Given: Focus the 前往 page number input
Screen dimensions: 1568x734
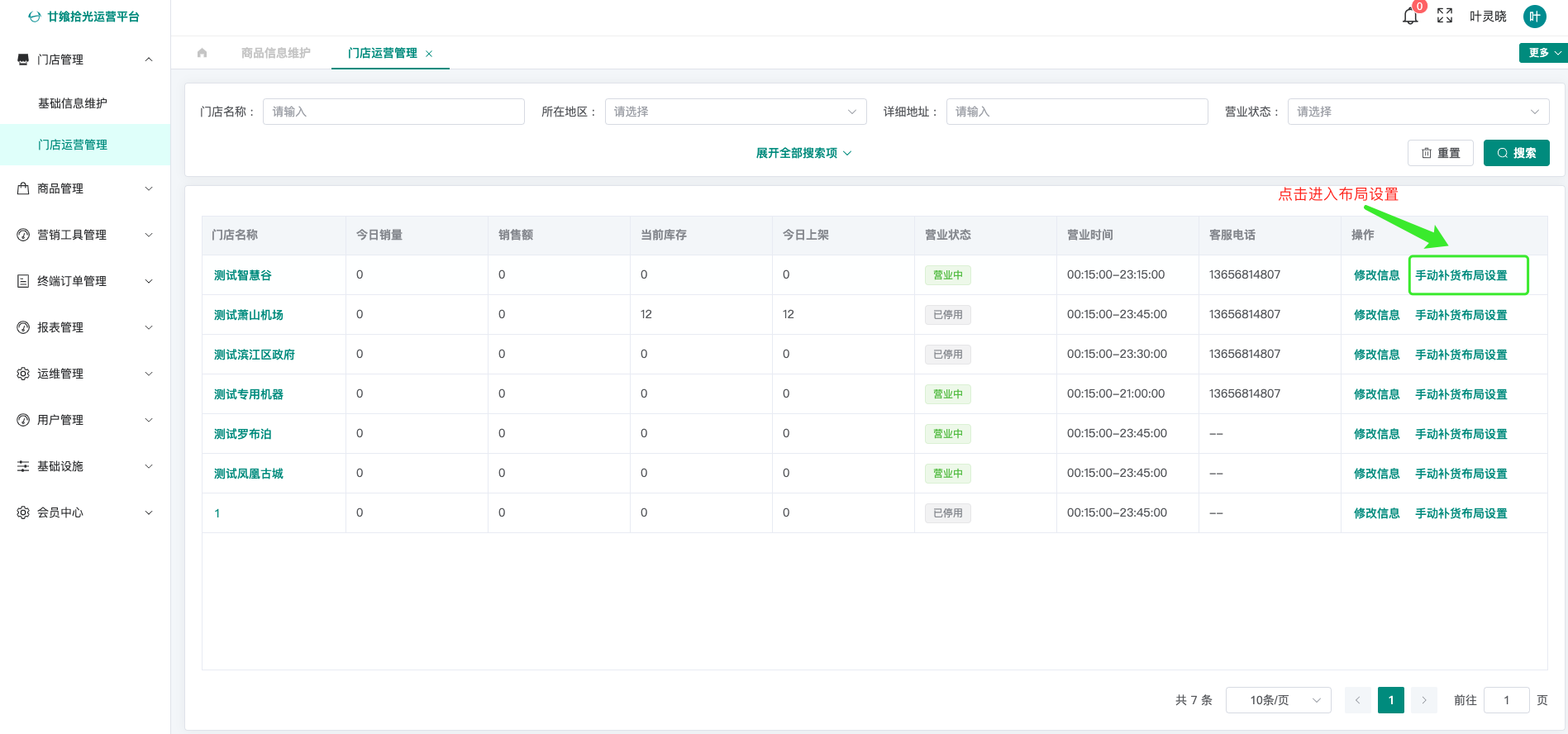Looking at the screenshot, I should 1507,700.
